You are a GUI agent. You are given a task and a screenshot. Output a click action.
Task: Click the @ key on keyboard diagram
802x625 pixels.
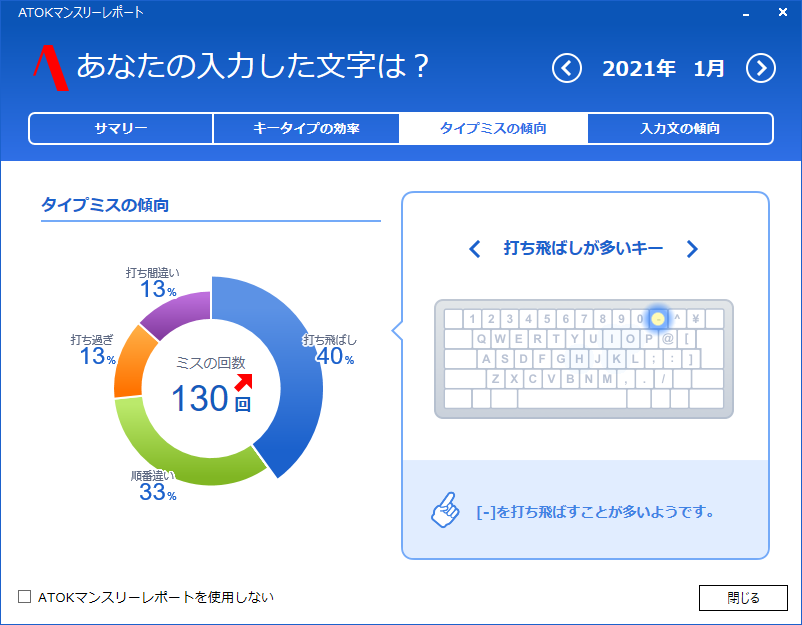point(667,339)
